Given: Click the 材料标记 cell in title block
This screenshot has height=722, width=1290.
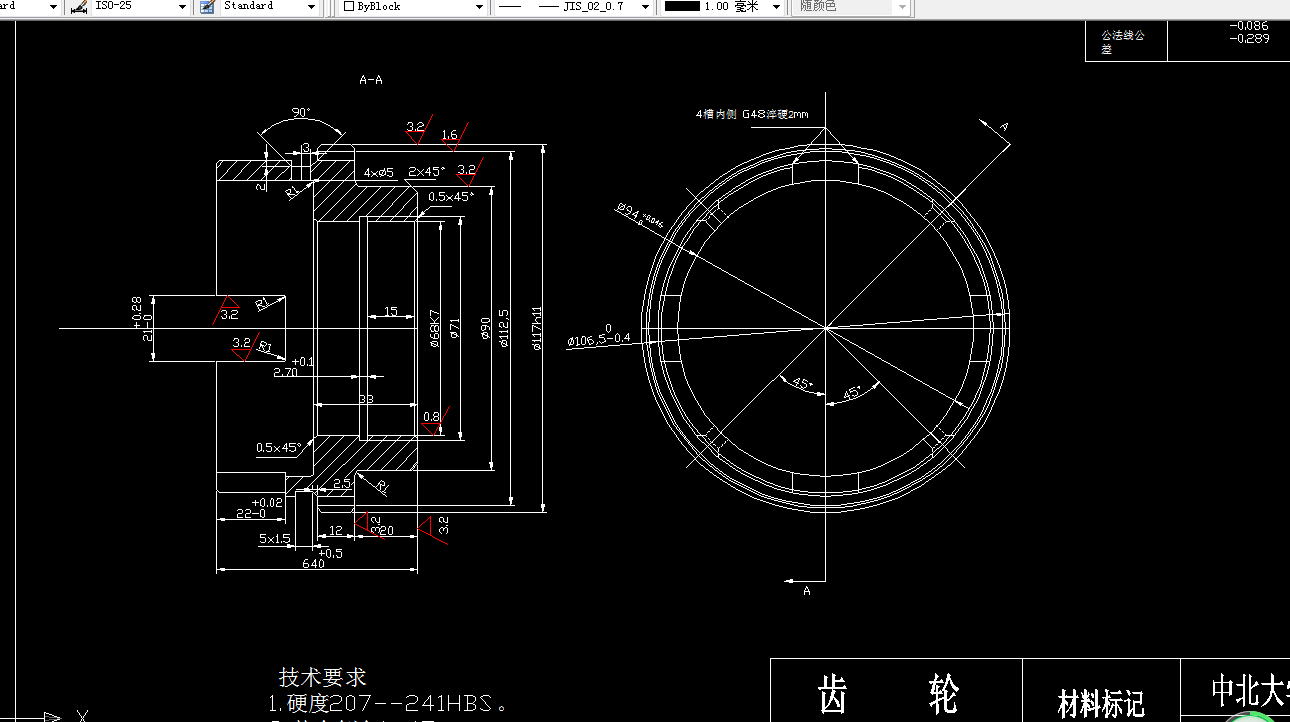Looking at the screenshot, I should pos(1100,700).
